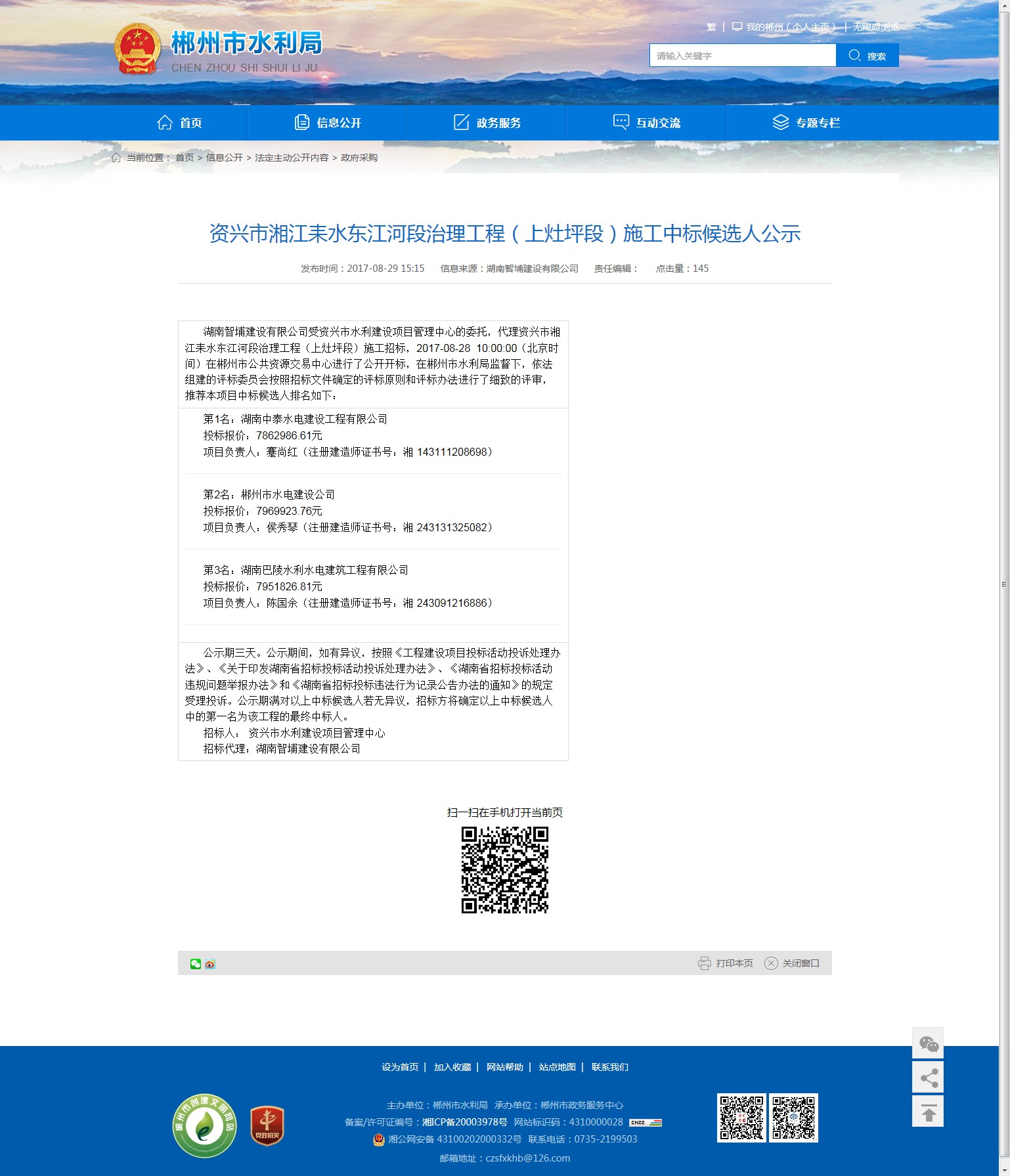Click the article page QR code
1010x1176 pixels.
pos(504,870)
